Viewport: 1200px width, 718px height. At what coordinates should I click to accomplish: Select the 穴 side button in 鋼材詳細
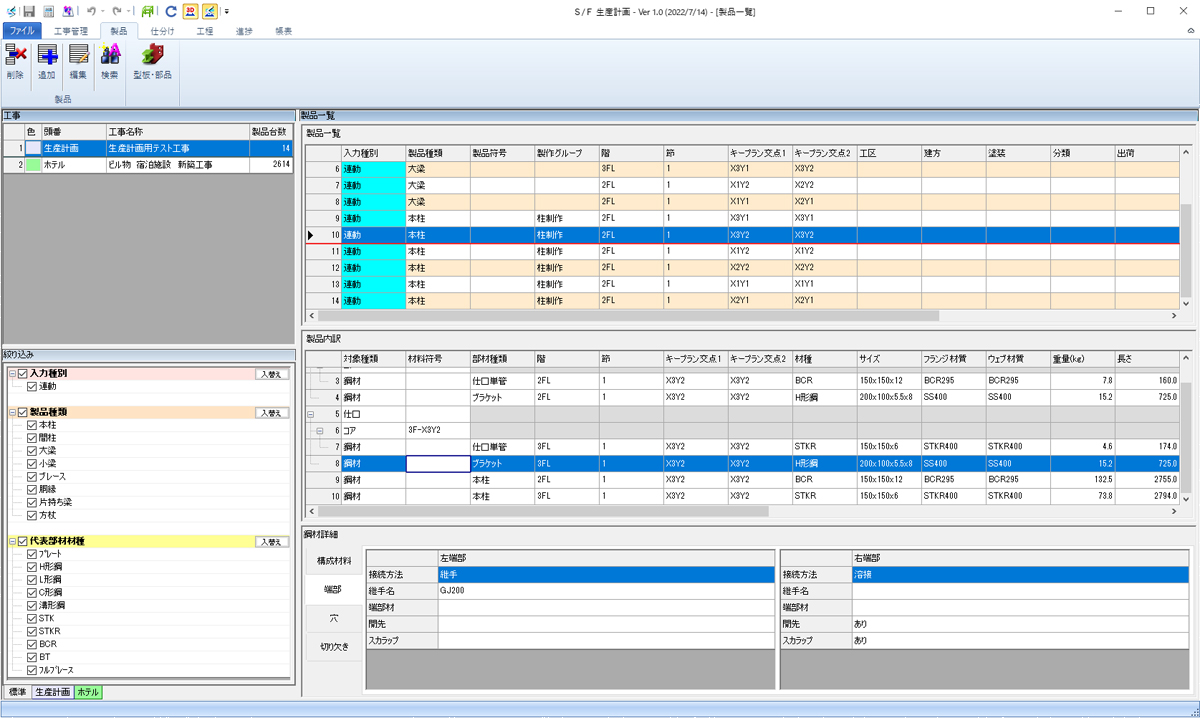pos(334,618)
